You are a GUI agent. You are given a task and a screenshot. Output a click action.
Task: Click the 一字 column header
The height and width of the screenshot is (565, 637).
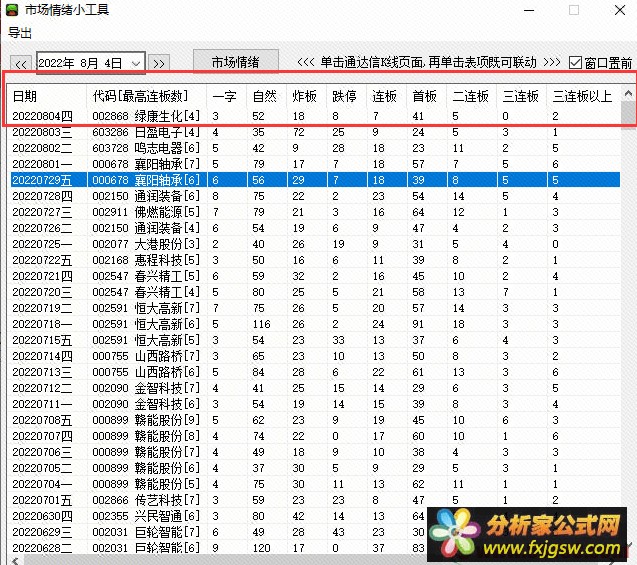[x=227, y=96]
